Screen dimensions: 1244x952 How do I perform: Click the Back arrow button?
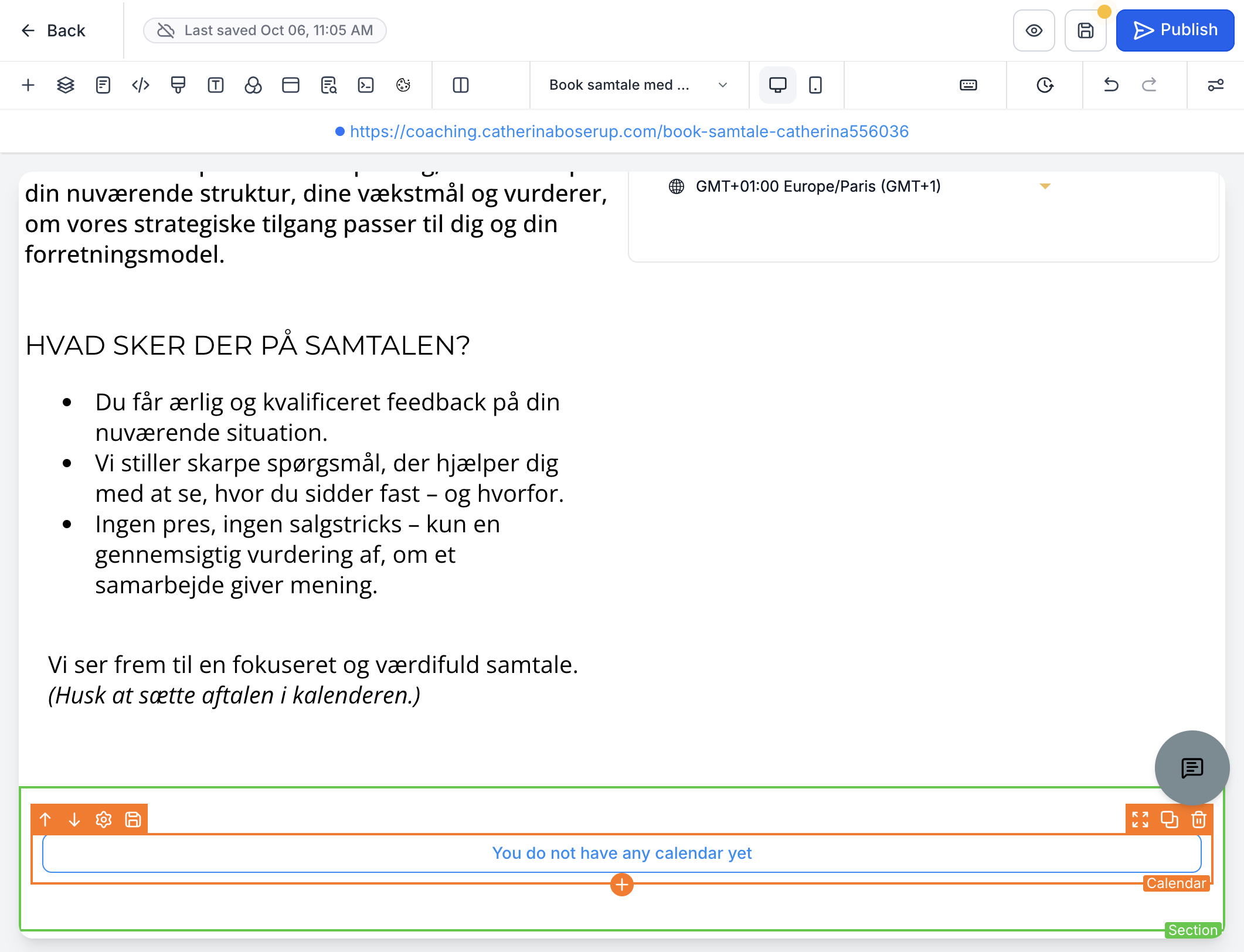tap(53, 30)
